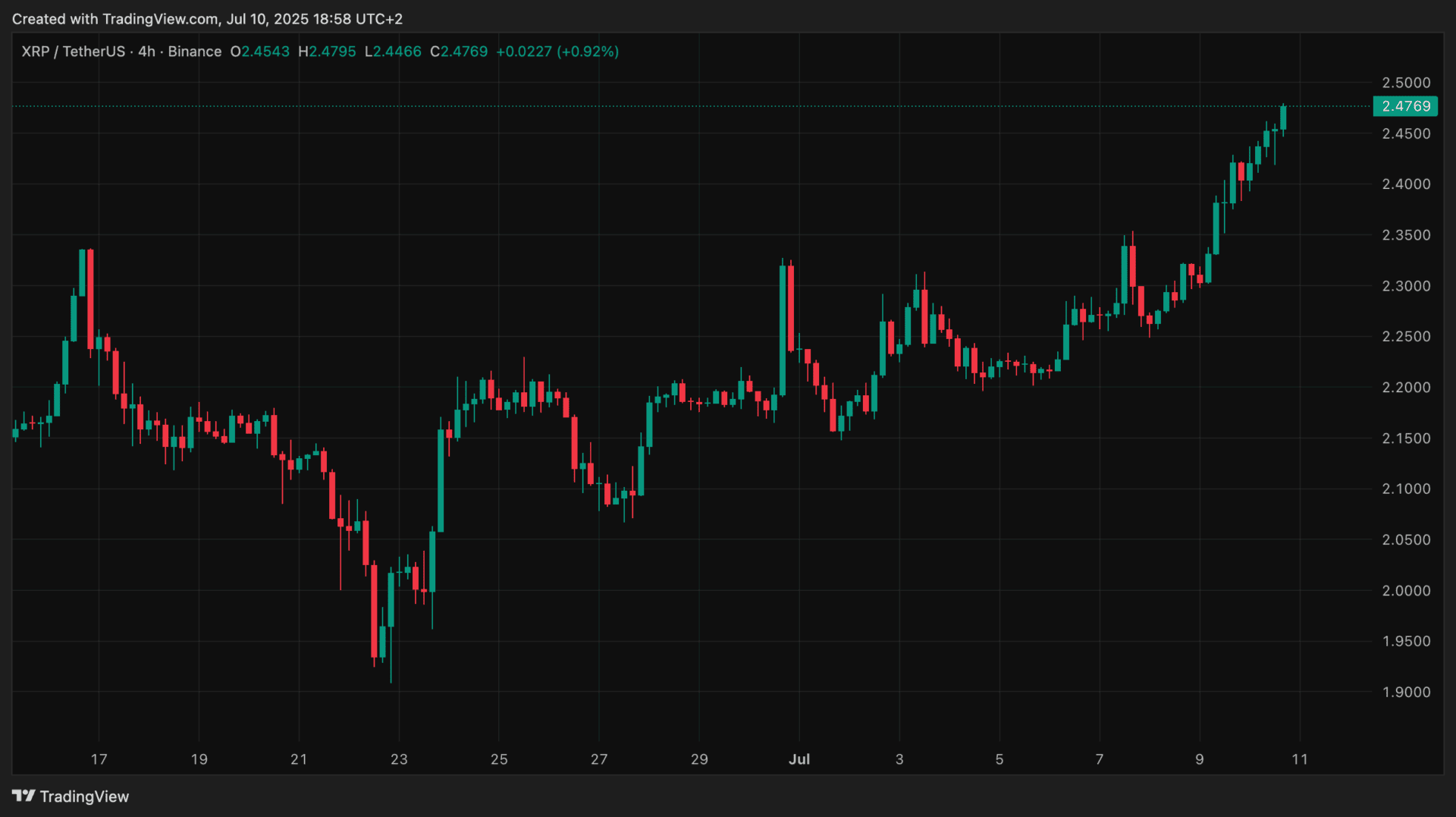Click date 11 on the time axis
This screenshot has height=817, width=1456.
tap(1300, 759)
